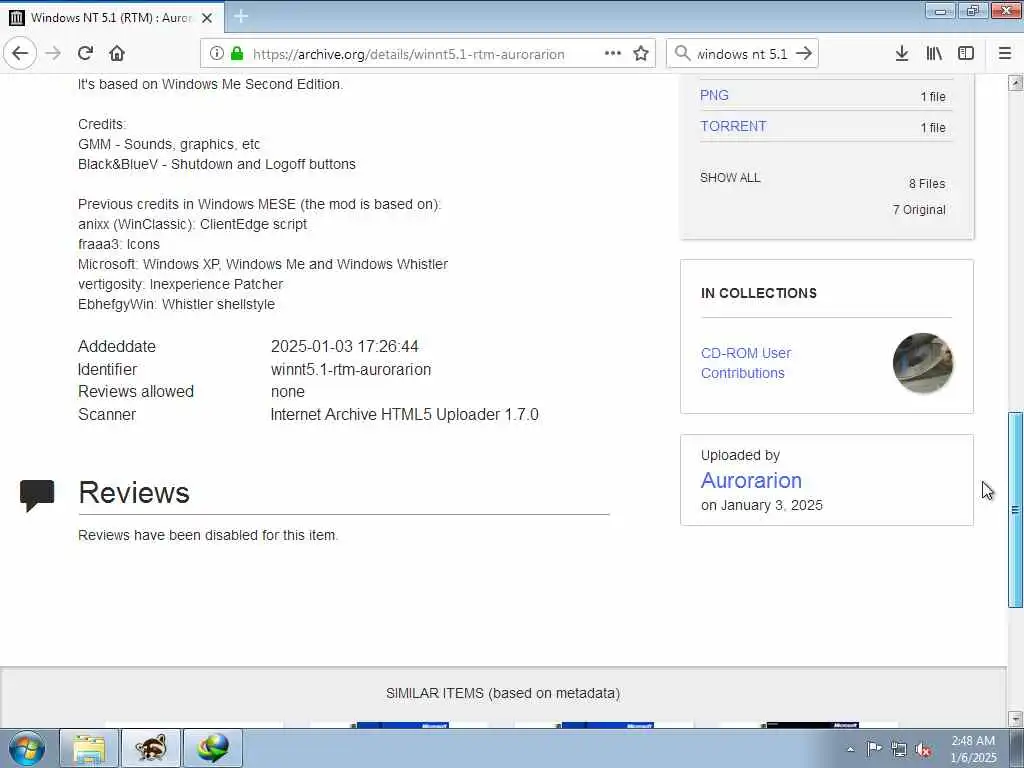Go back with the browser back arrow
The width and height of the screenshot is (1024, 768).
[20, 54]
